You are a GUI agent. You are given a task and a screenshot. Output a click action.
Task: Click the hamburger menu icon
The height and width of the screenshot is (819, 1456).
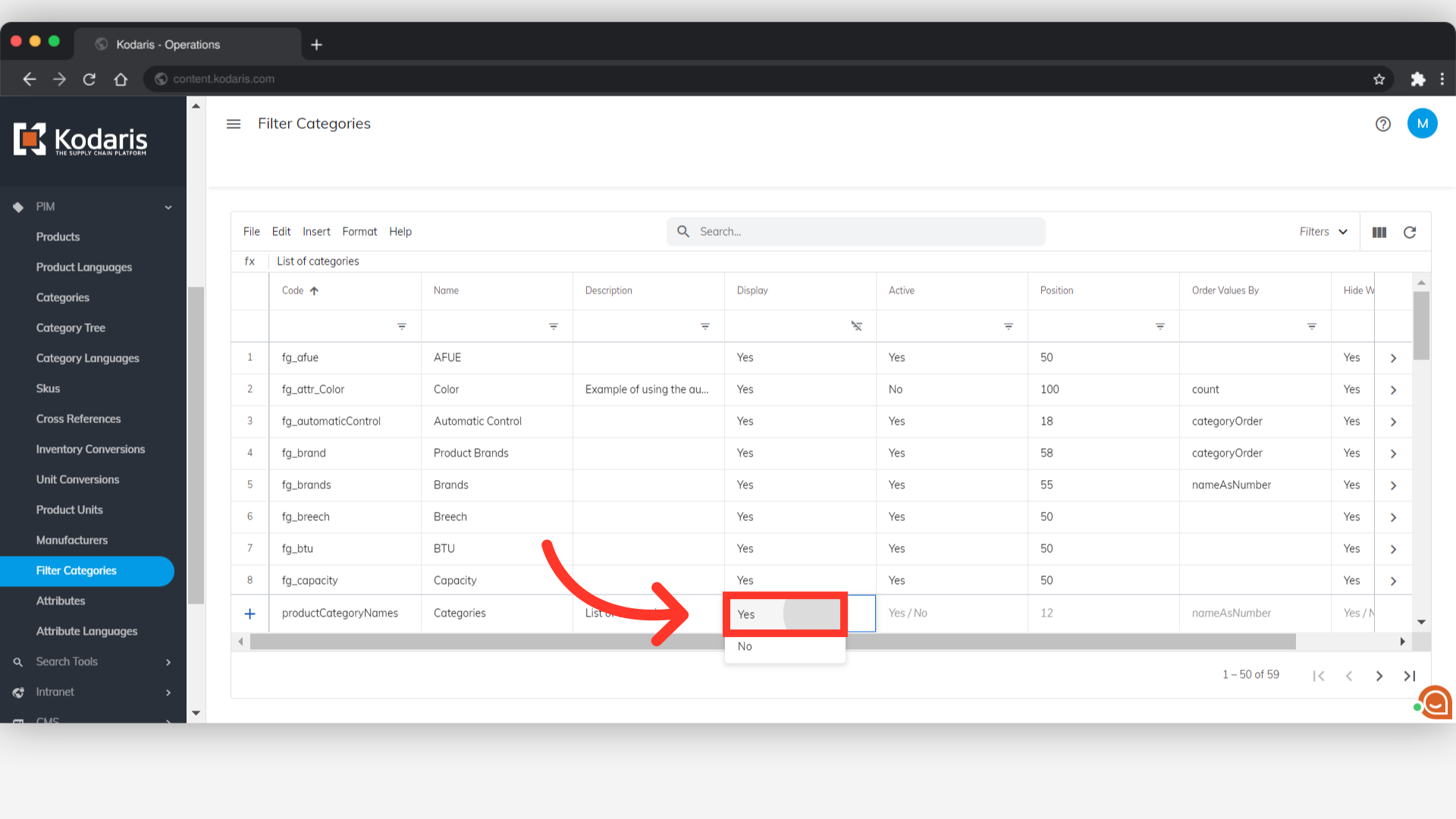point(234,124)
